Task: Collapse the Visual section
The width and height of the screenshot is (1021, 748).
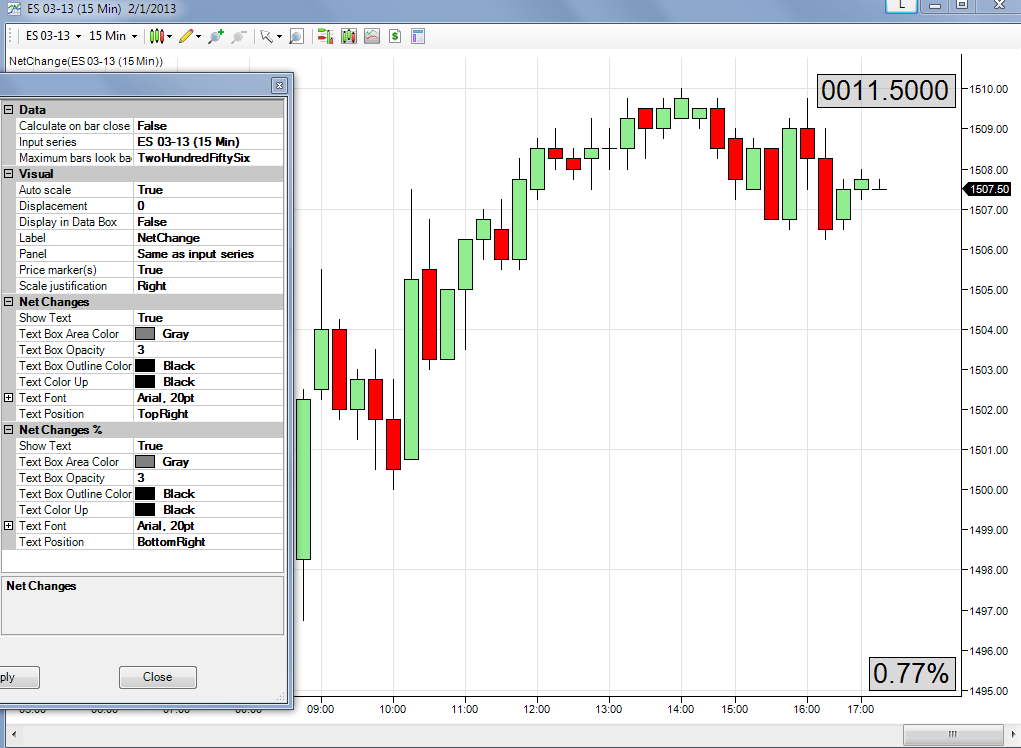Action: (8, 173)
